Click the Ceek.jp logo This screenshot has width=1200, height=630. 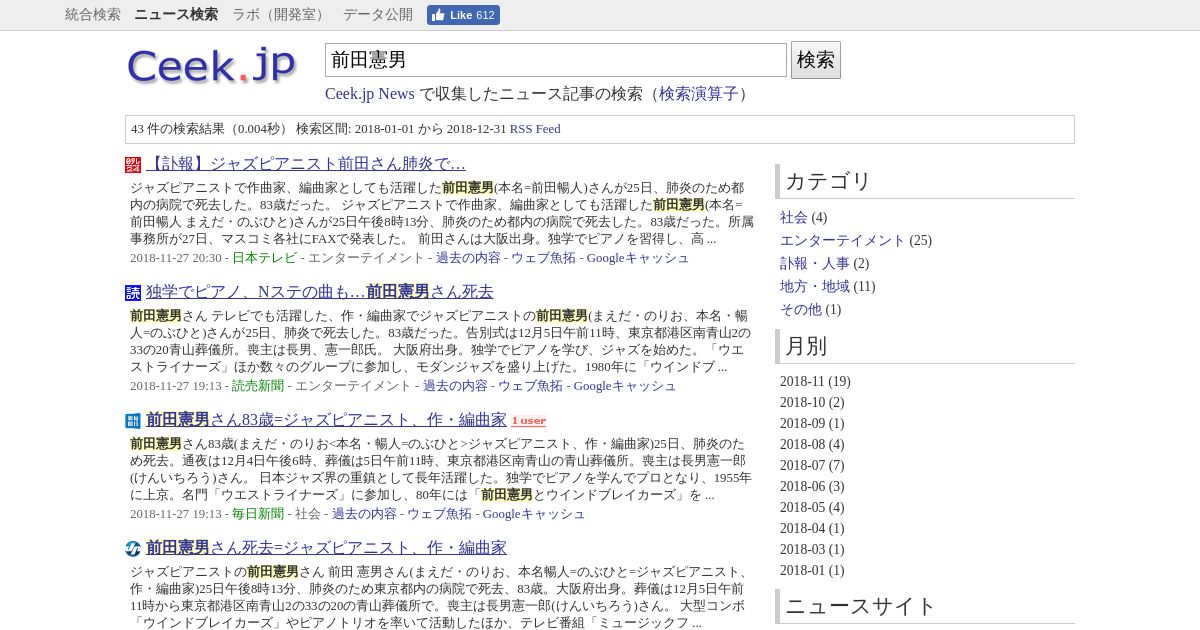(212, 66)
